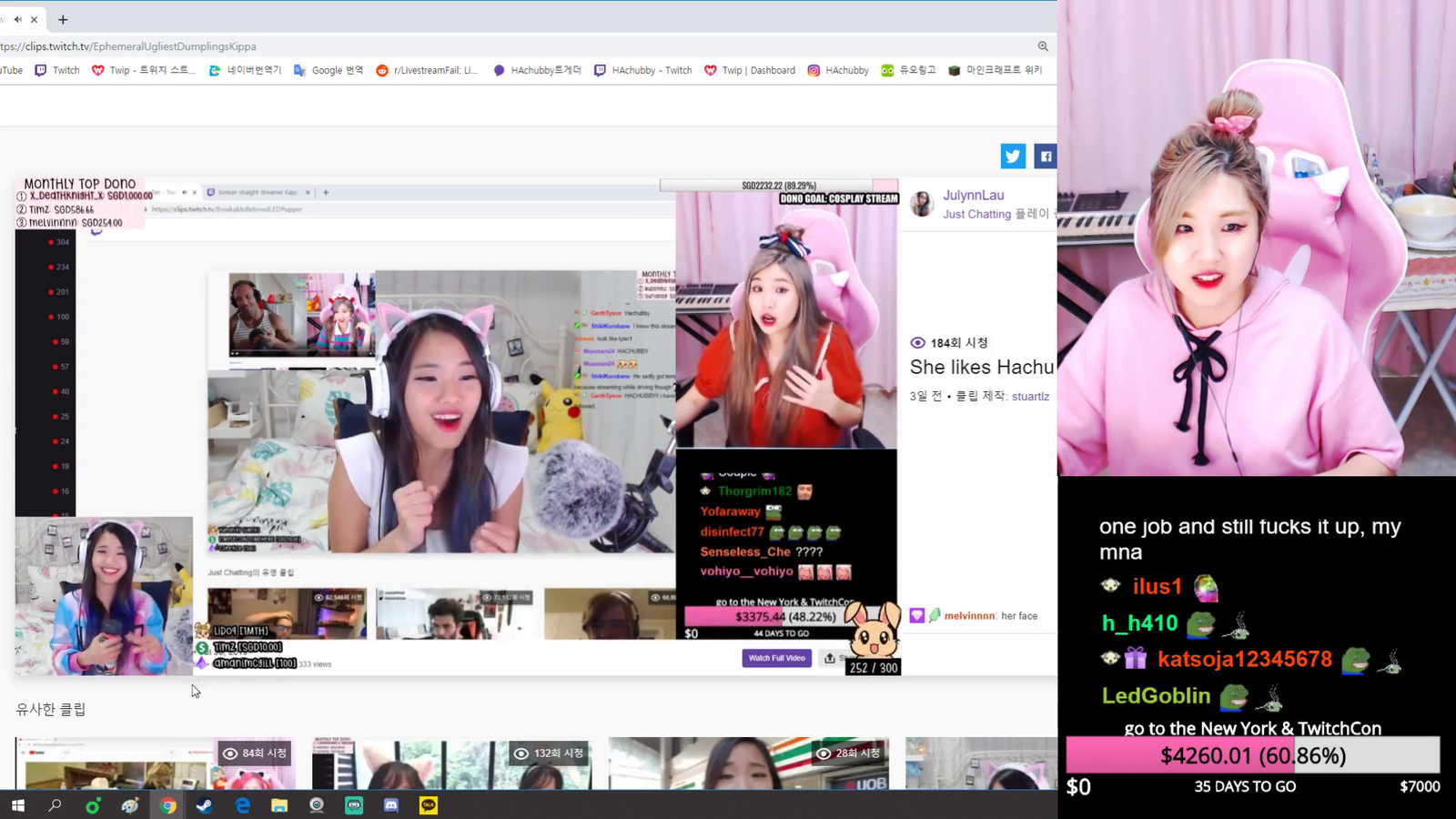Screen dimensions: 1456x819
Task: Open the Twitch bookmark
Action: pos(57,70)
